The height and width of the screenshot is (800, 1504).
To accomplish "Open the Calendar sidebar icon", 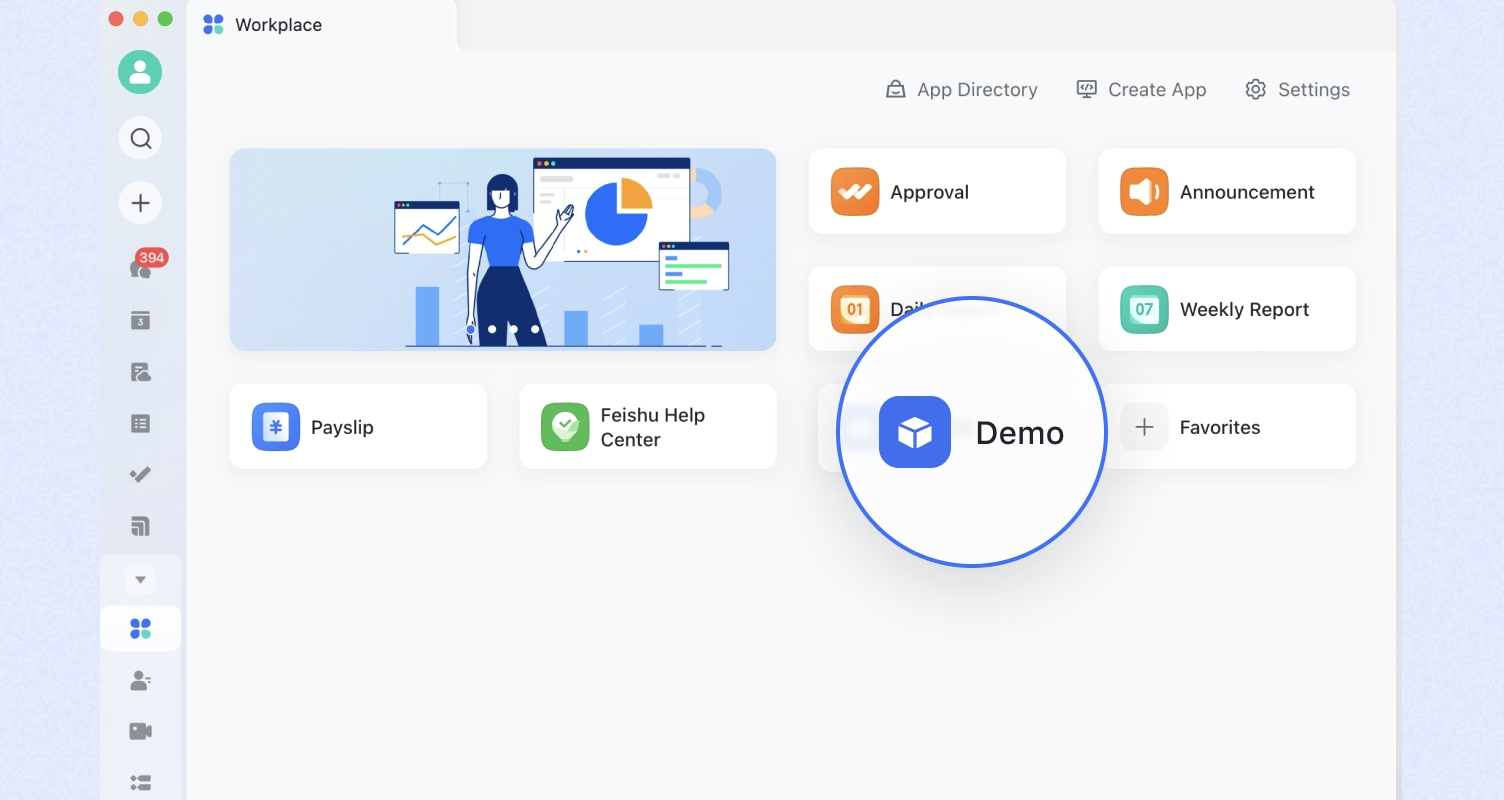I will 140,320.
